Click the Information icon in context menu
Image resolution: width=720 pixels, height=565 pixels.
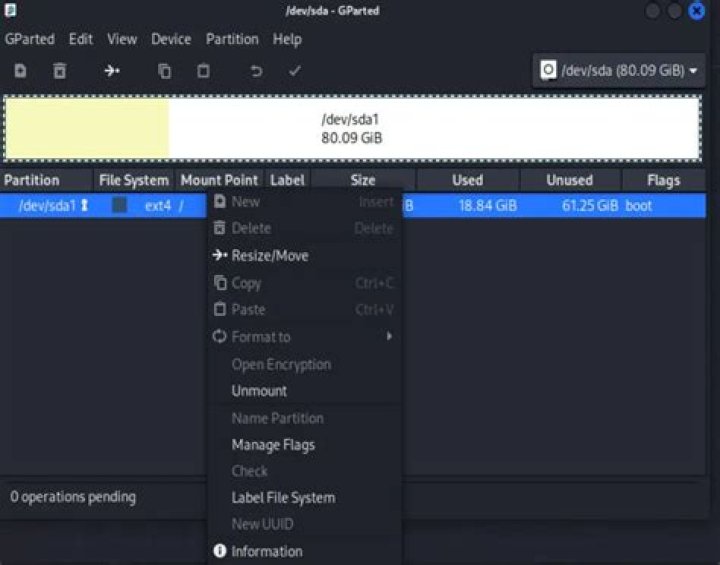(219, 550)
